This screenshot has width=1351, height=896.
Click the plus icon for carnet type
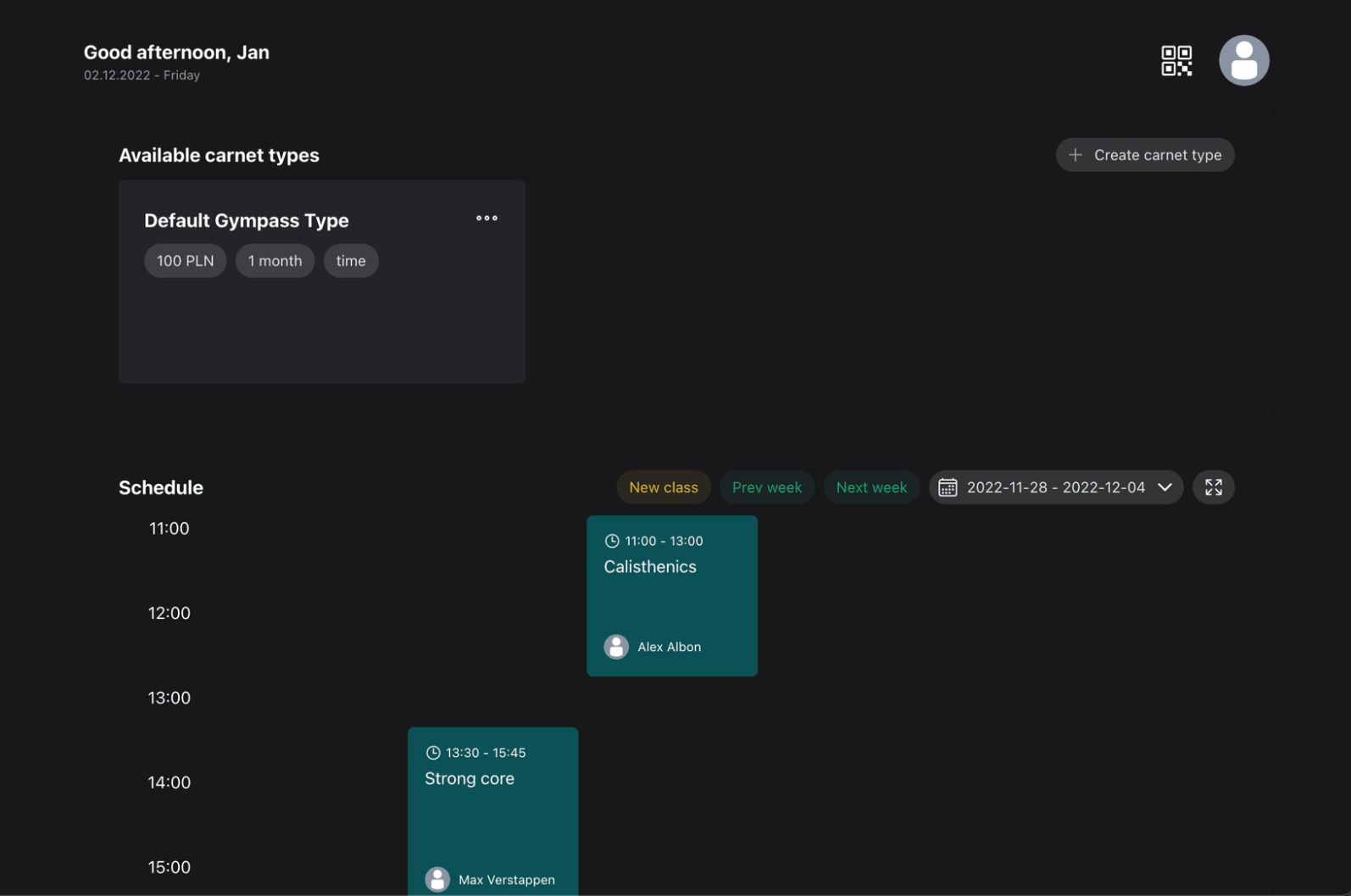[1075, 155]
